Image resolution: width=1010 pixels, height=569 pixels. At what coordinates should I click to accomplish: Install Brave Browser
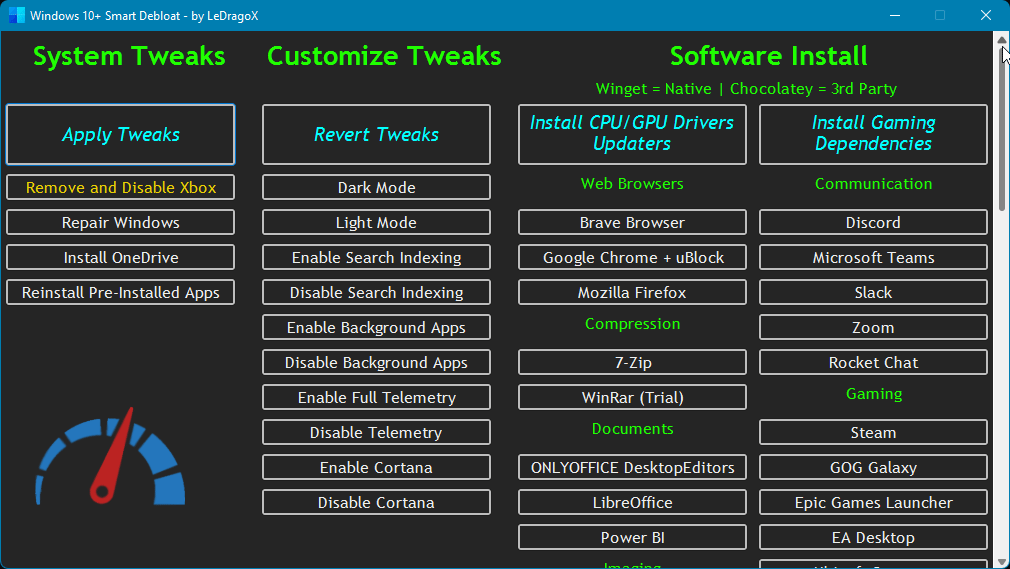point(632,222)
